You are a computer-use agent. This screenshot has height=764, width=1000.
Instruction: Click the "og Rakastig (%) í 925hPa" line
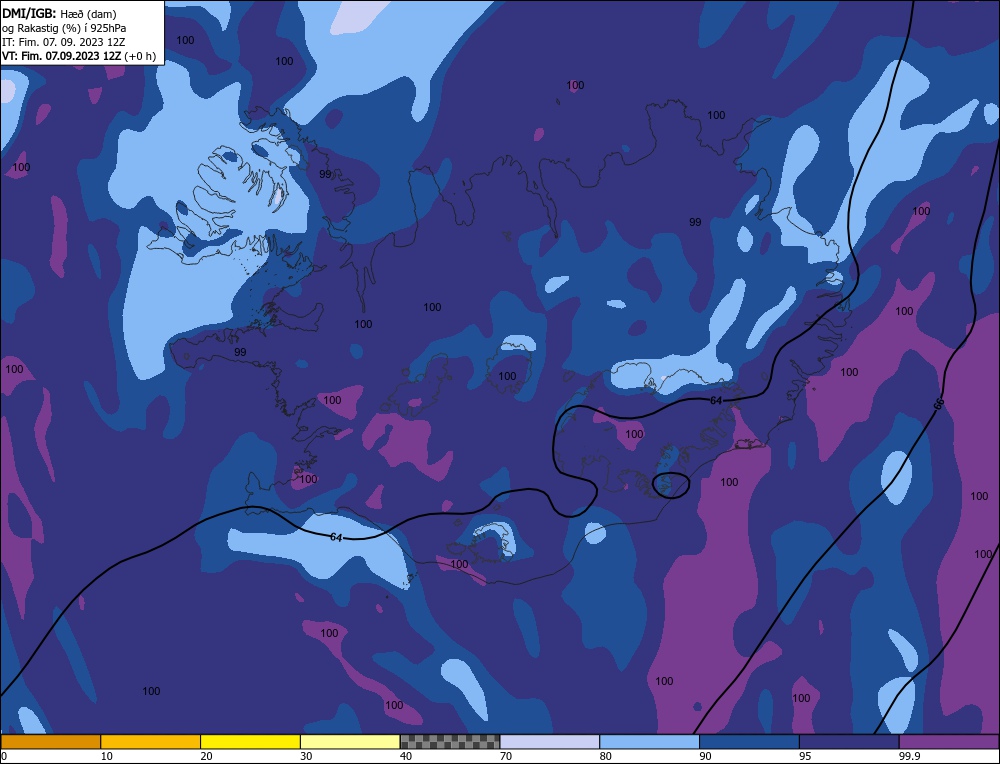[x=64, y=28]
